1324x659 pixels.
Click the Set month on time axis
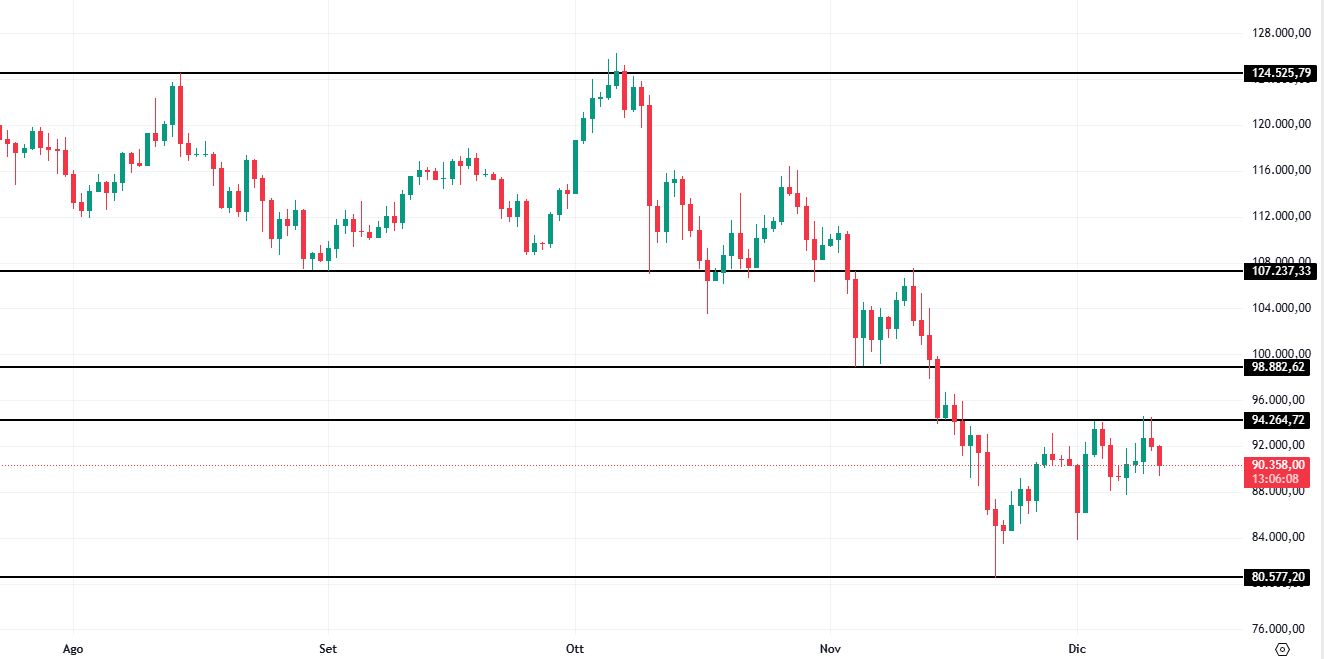click(328, 648)
